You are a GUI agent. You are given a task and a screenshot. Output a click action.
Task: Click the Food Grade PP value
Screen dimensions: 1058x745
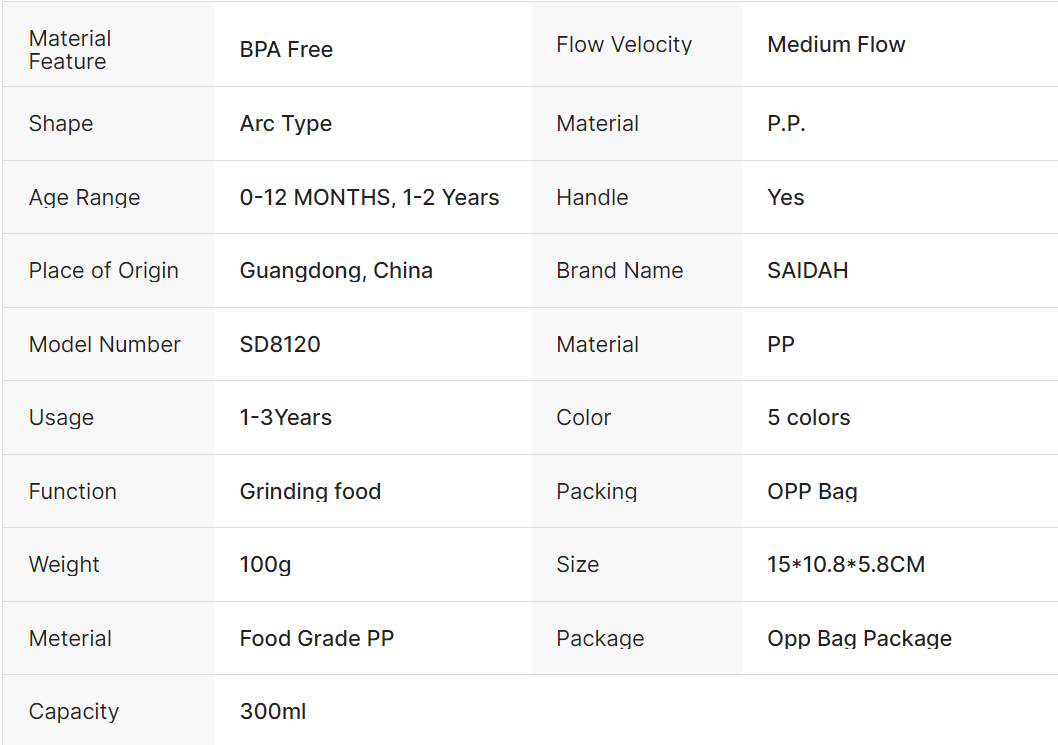pos(317,639)
